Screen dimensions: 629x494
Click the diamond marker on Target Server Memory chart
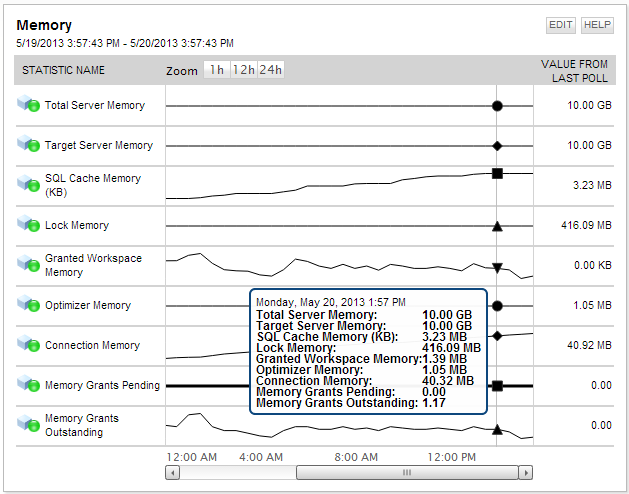pos(497,146)
